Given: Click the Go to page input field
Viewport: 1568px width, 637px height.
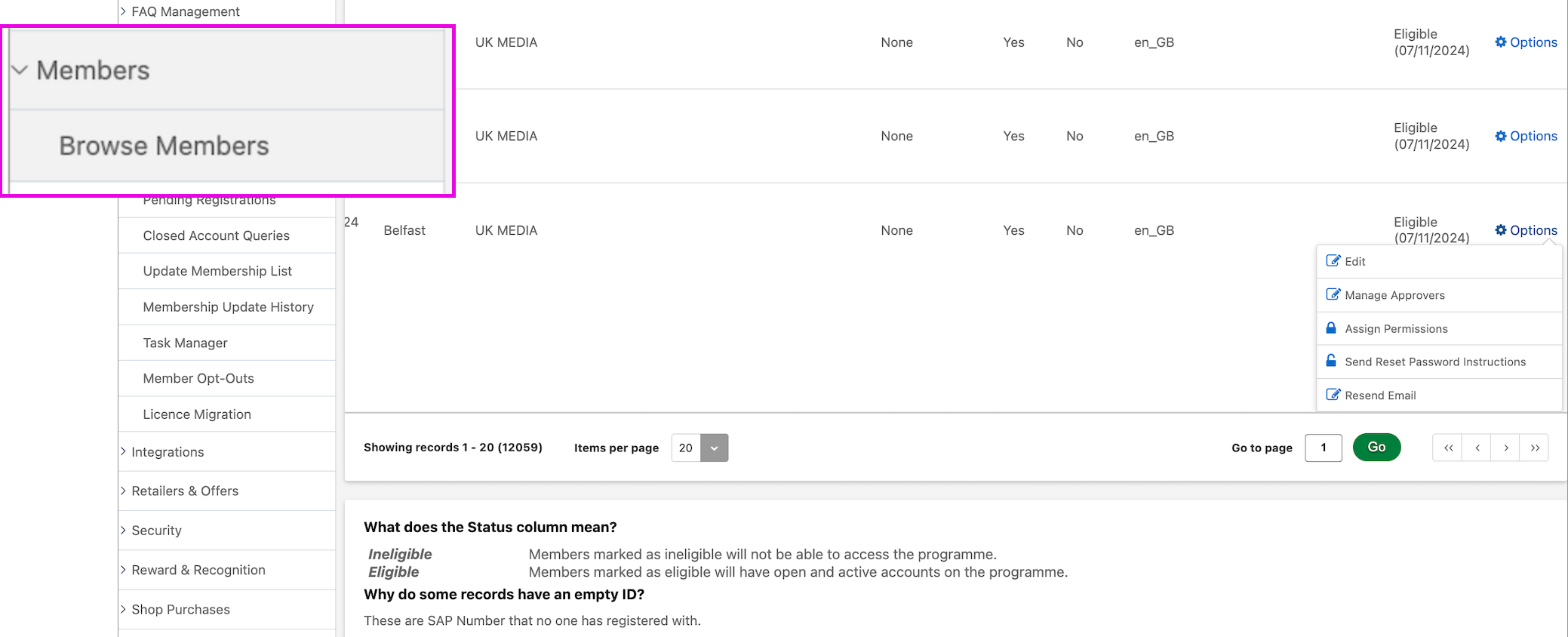Looking at the screenshot, I should click(1323, 448).
